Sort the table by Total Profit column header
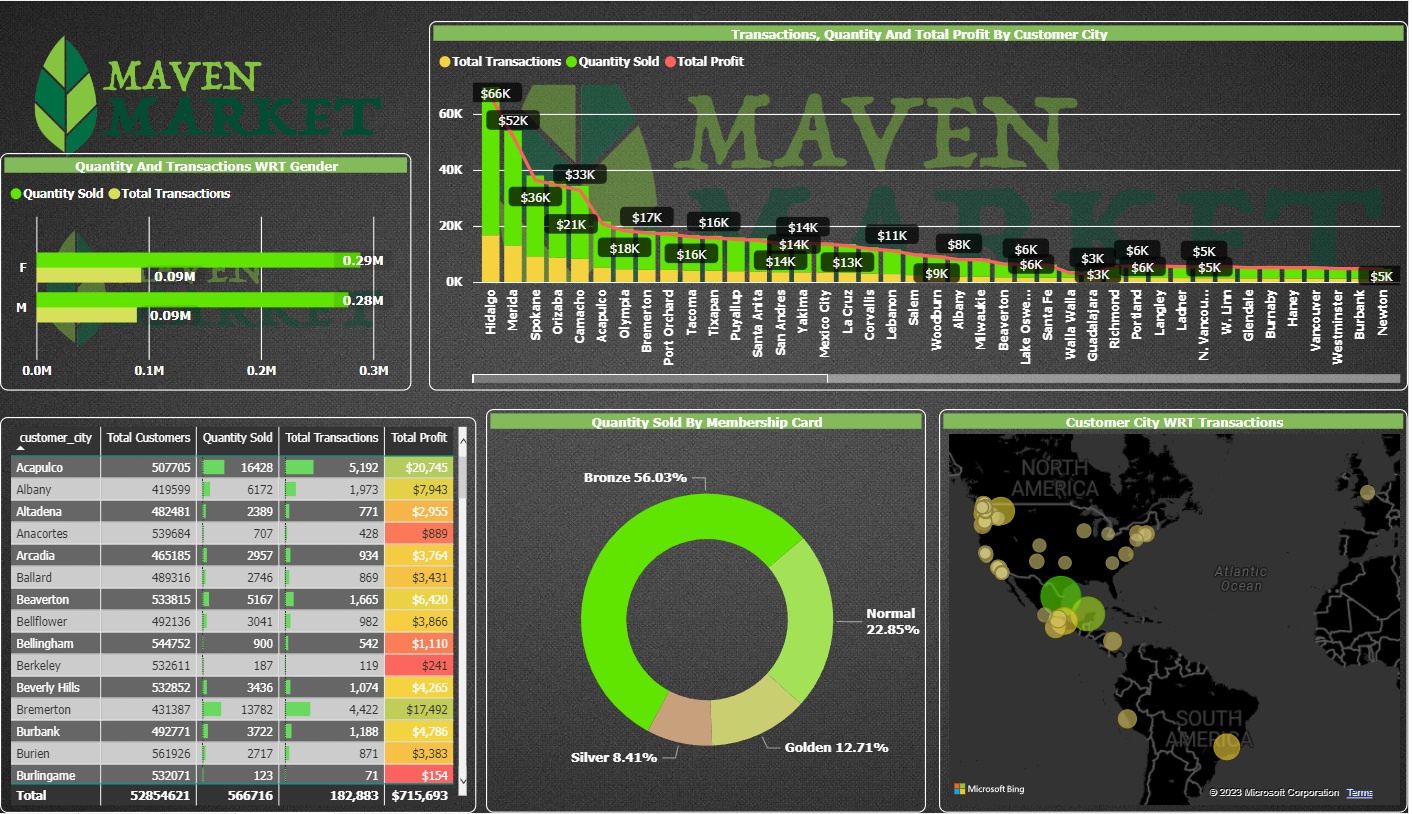 click(419, 437)
